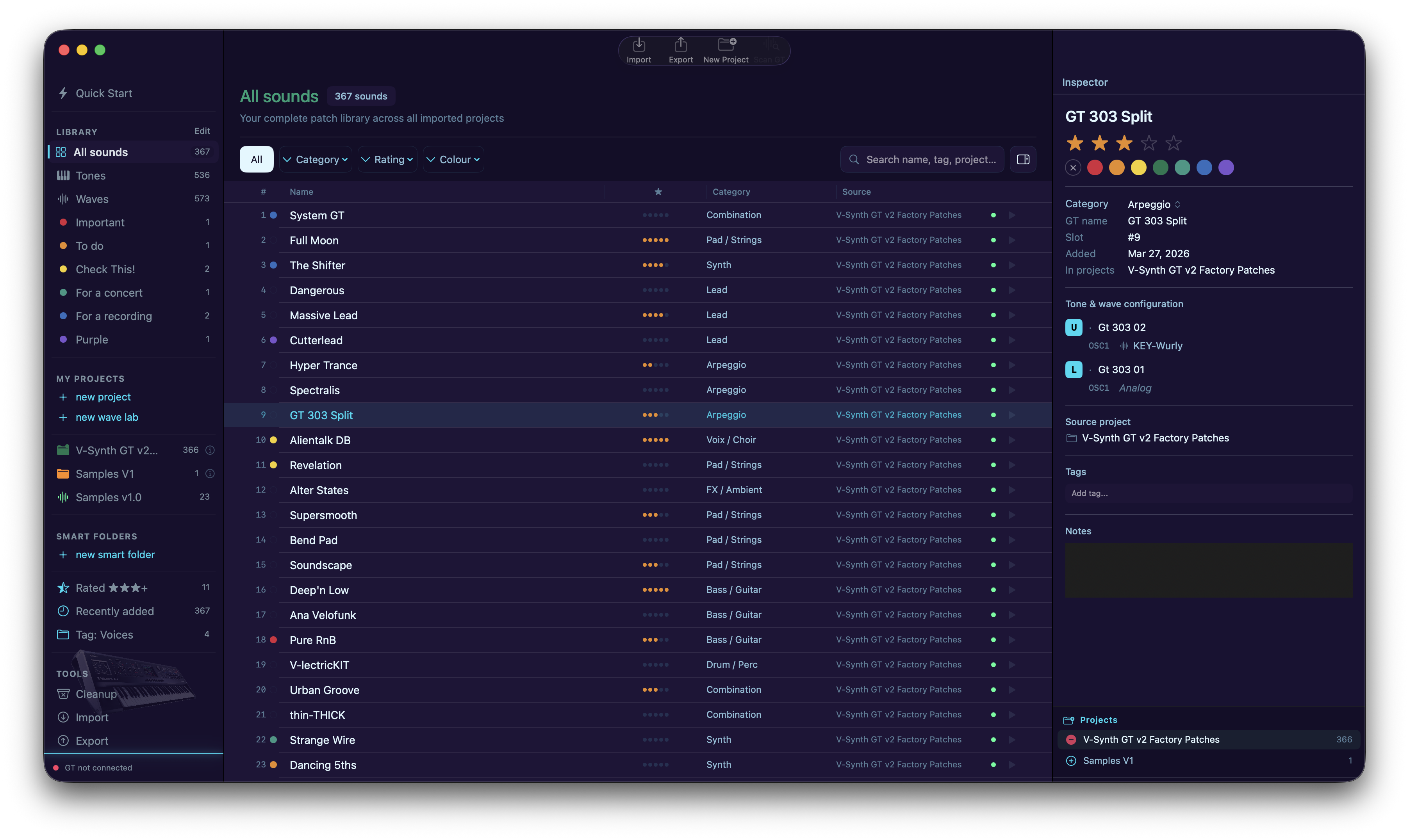1409x840 pixels.
Task: Click the Import tool icon in the sidebar
Action: 63,717
